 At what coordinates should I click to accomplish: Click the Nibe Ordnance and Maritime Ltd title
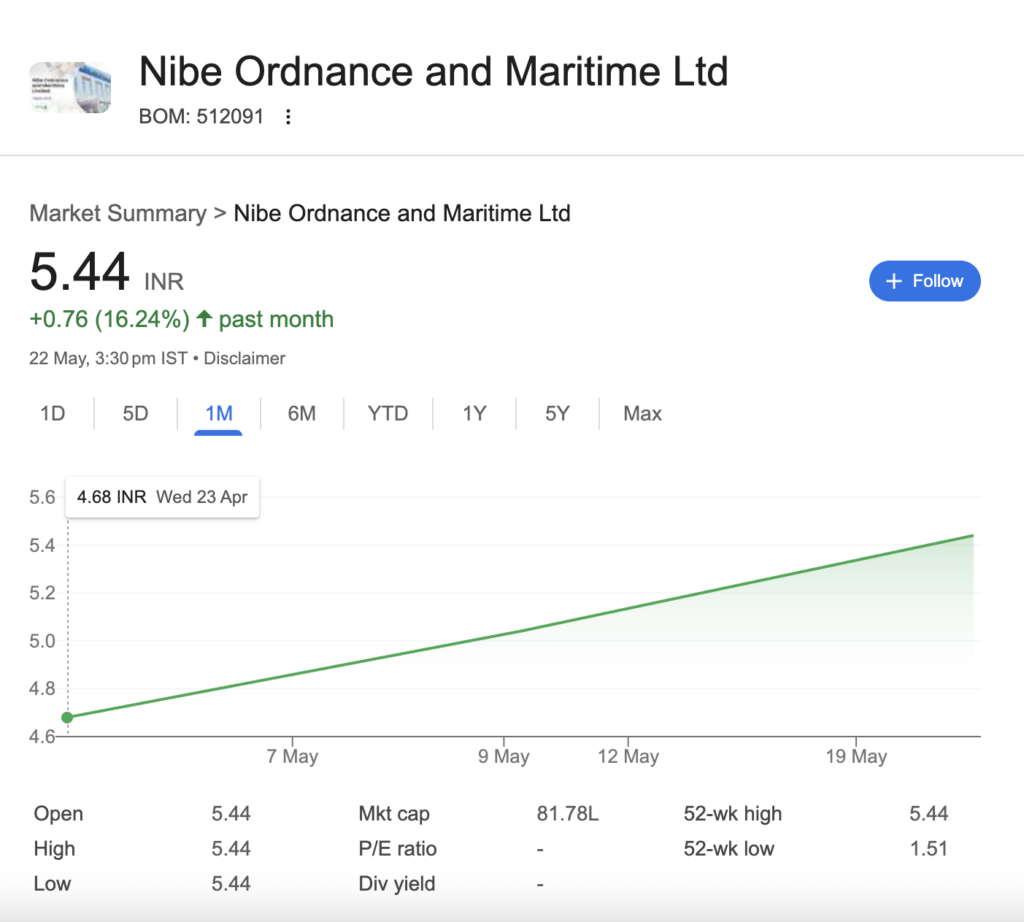(434, 71)
